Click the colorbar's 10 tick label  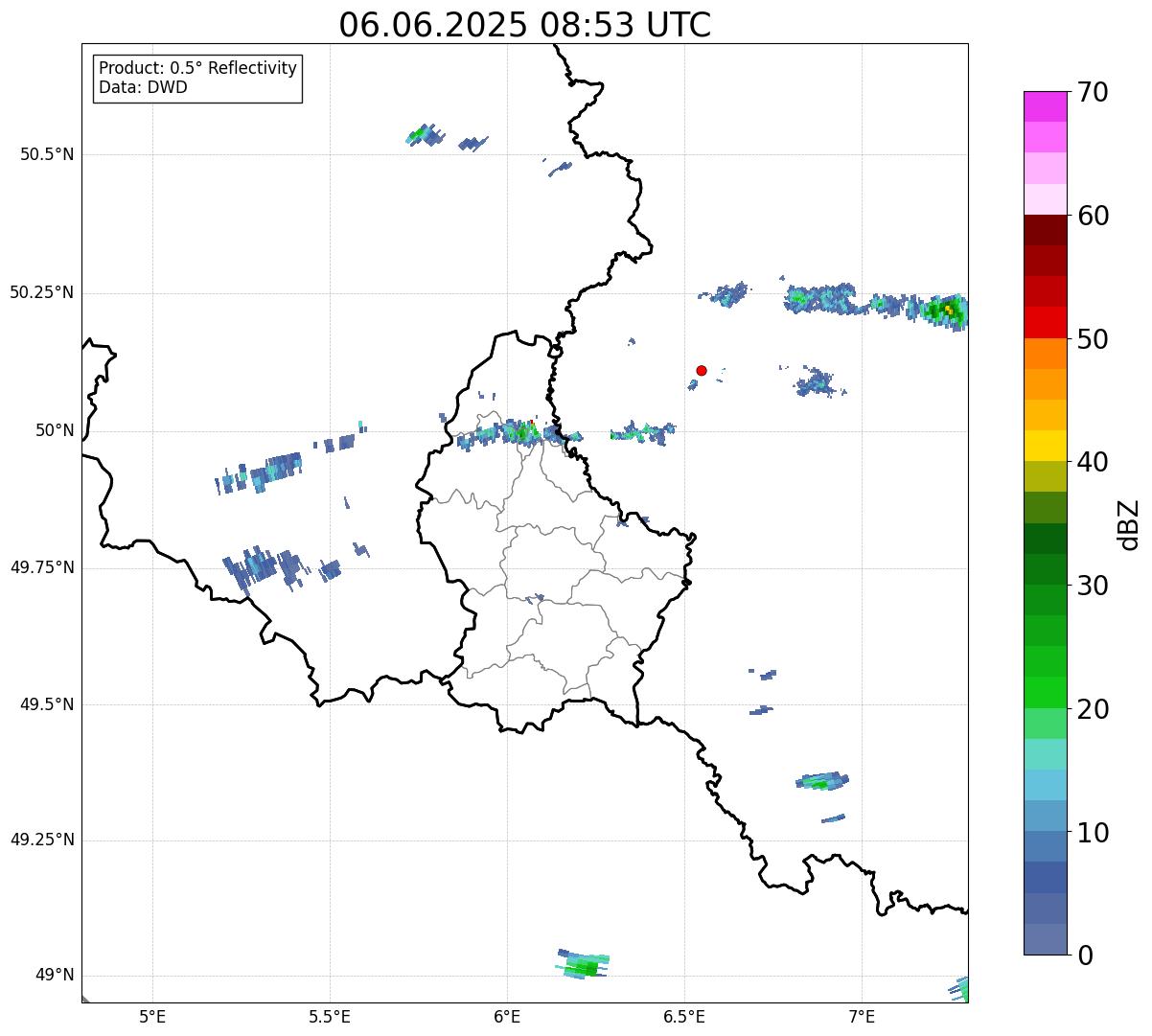pyautogui.click(x=1093, y=833)
